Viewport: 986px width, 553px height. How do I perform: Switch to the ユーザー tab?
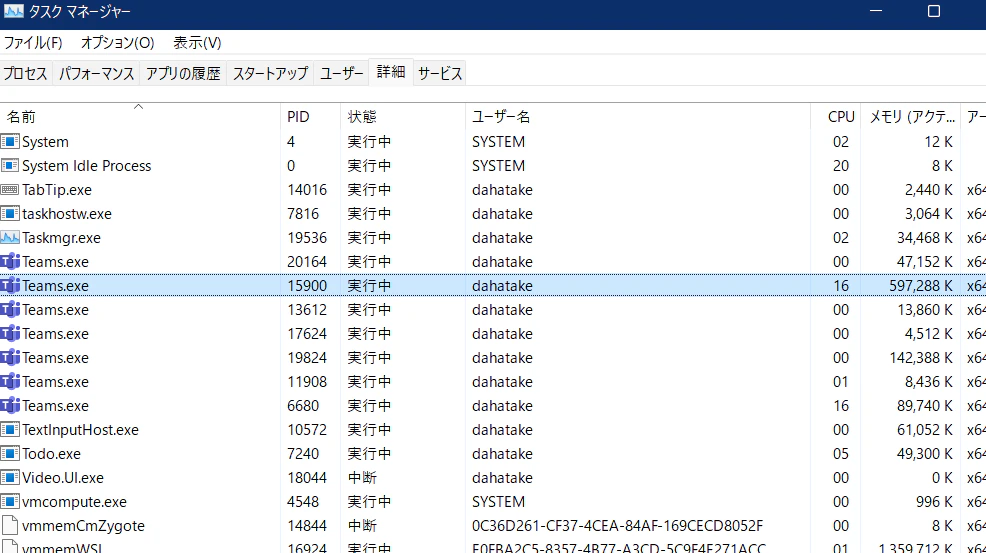point(341,74)
